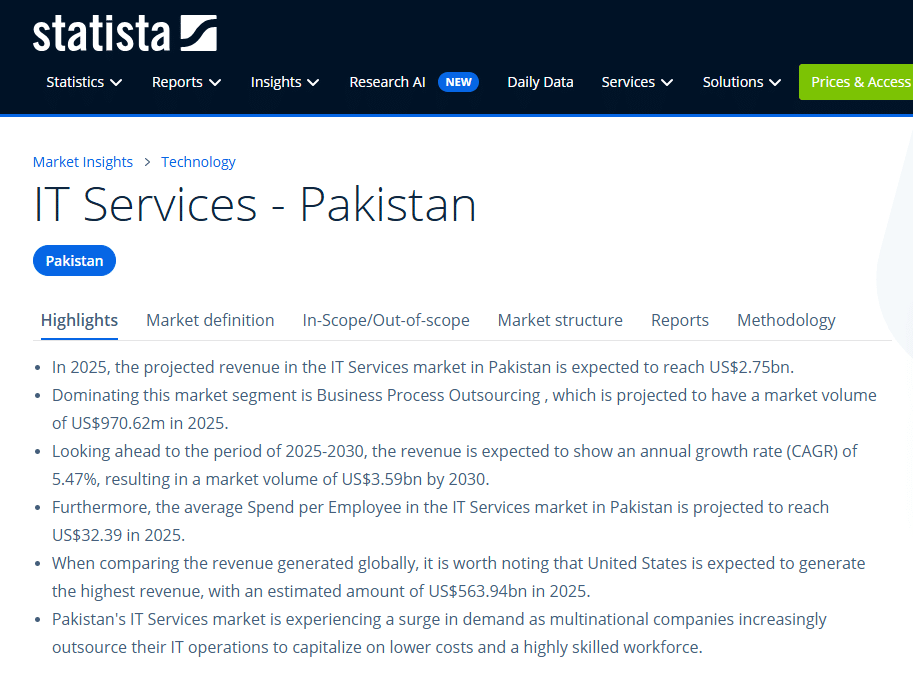Switch to the Market structure tab
913x675 pixels.
click(x=560, y=320)
